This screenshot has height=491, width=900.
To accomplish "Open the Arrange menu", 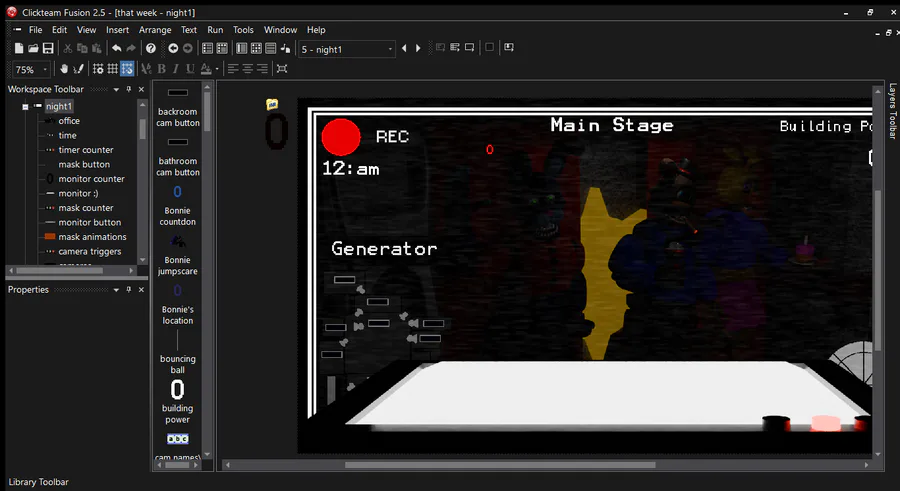I will [155, 30].
